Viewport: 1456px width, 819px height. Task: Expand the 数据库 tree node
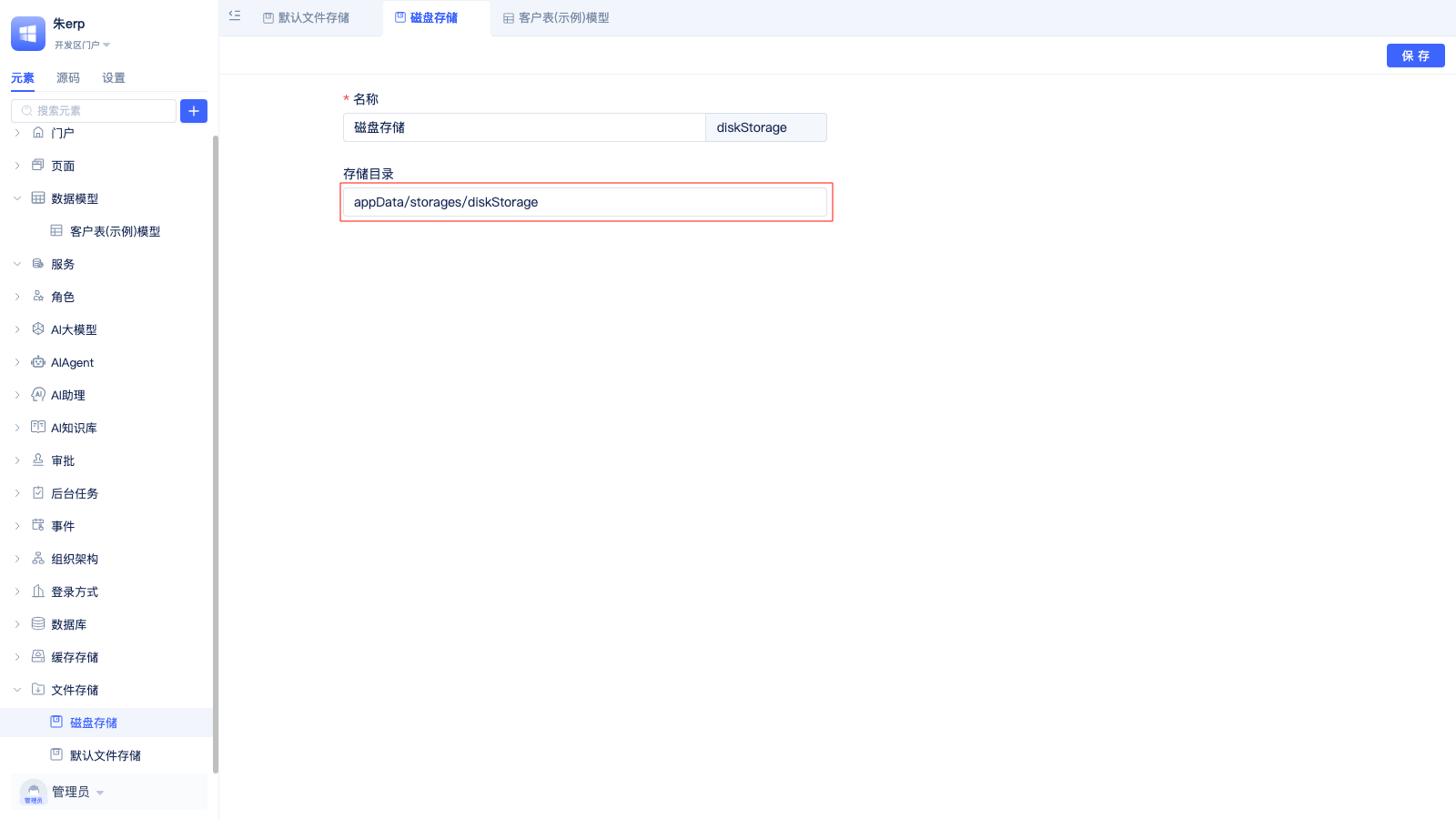(x=17, y=624)
